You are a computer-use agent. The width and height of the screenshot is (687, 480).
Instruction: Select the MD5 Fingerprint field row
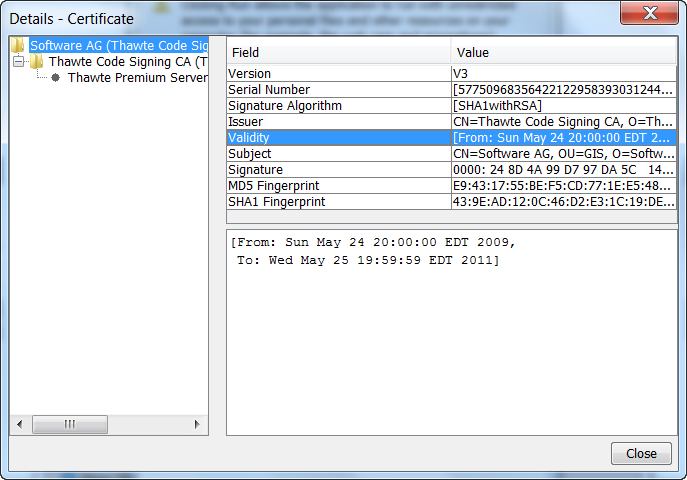click(x=452, y=186)
